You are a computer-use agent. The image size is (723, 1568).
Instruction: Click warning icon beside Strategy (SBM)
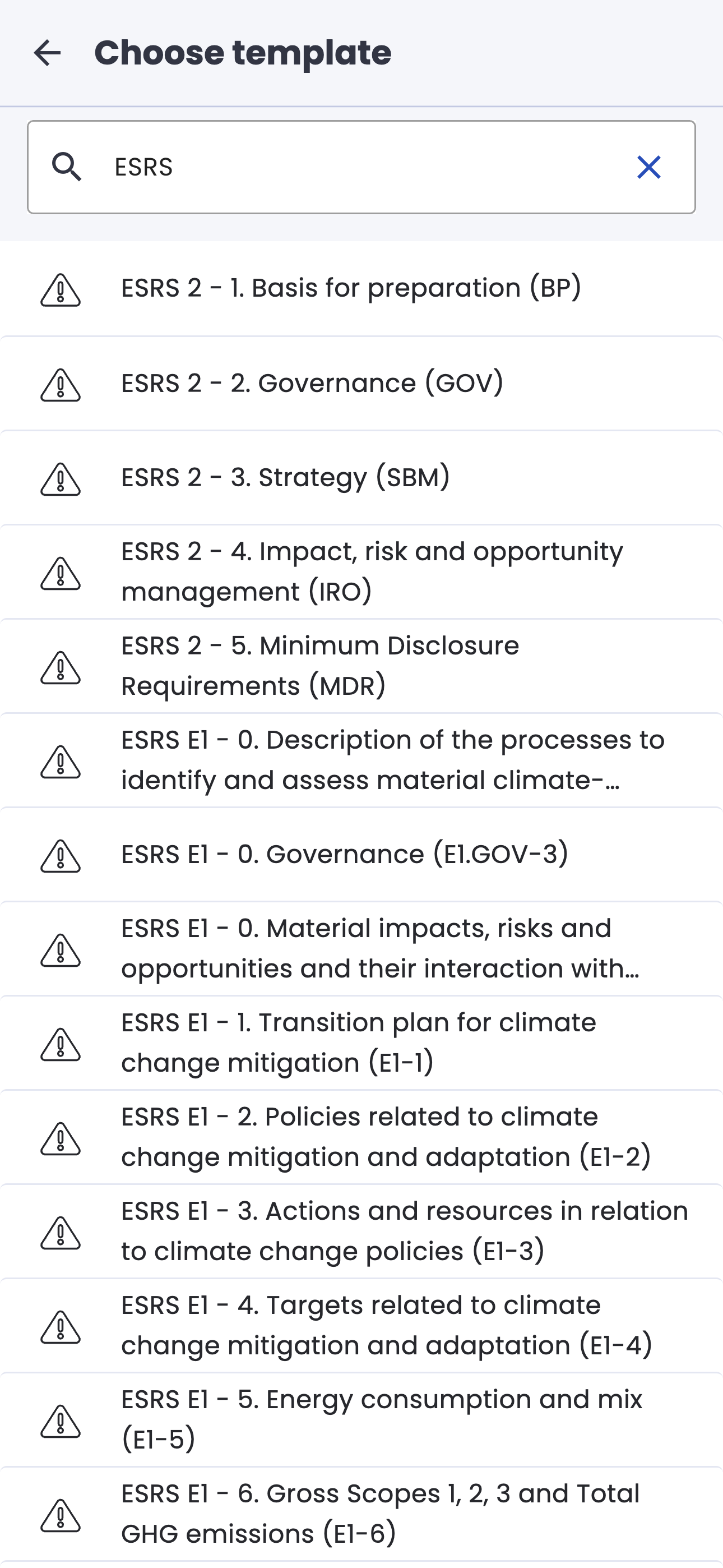(x=61, y=479)
